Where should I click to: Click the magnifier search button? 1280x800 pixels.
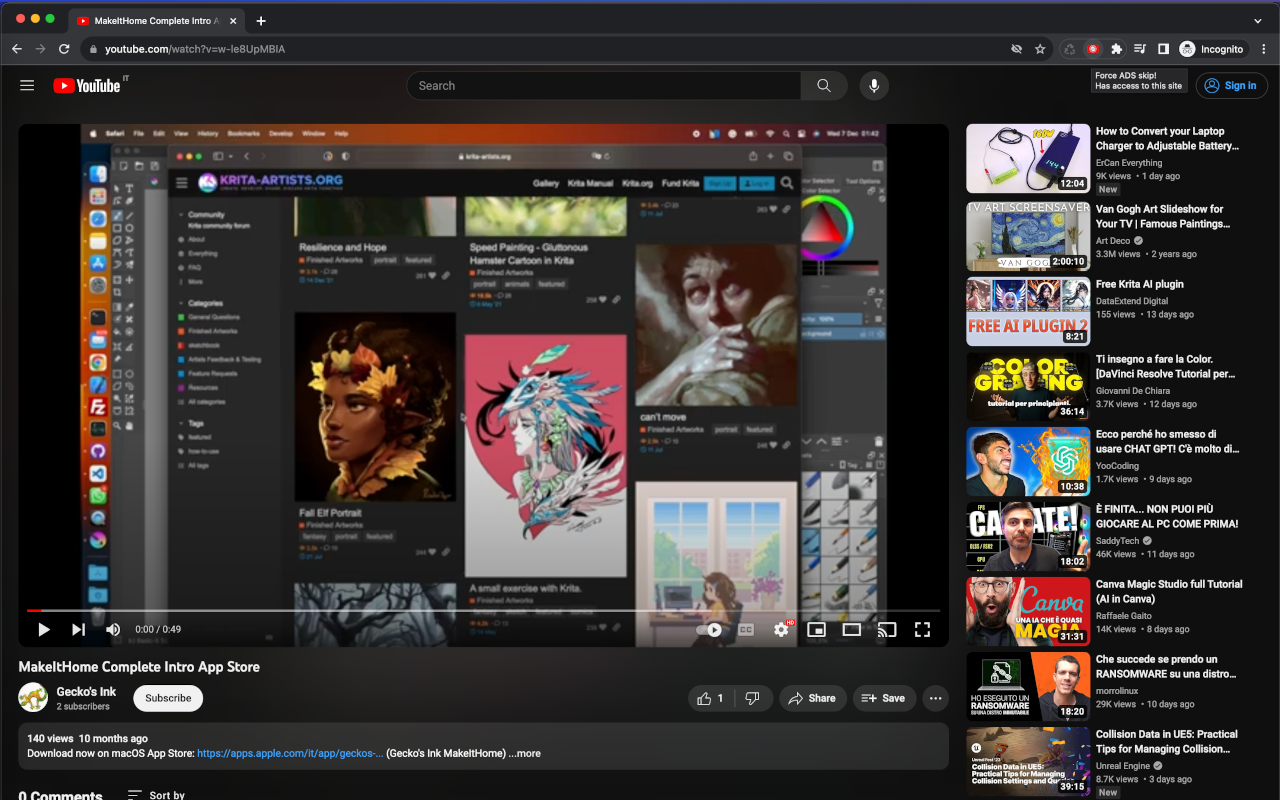click(824, 86)
